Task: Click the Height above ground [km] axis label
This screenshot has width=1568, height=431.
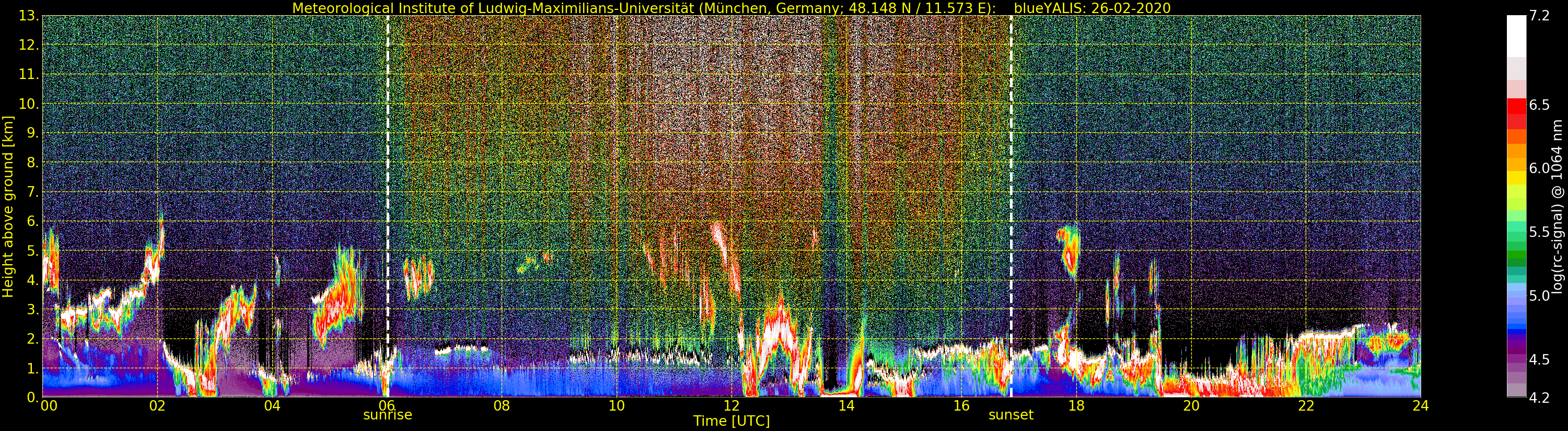Action: pos(8,206)
